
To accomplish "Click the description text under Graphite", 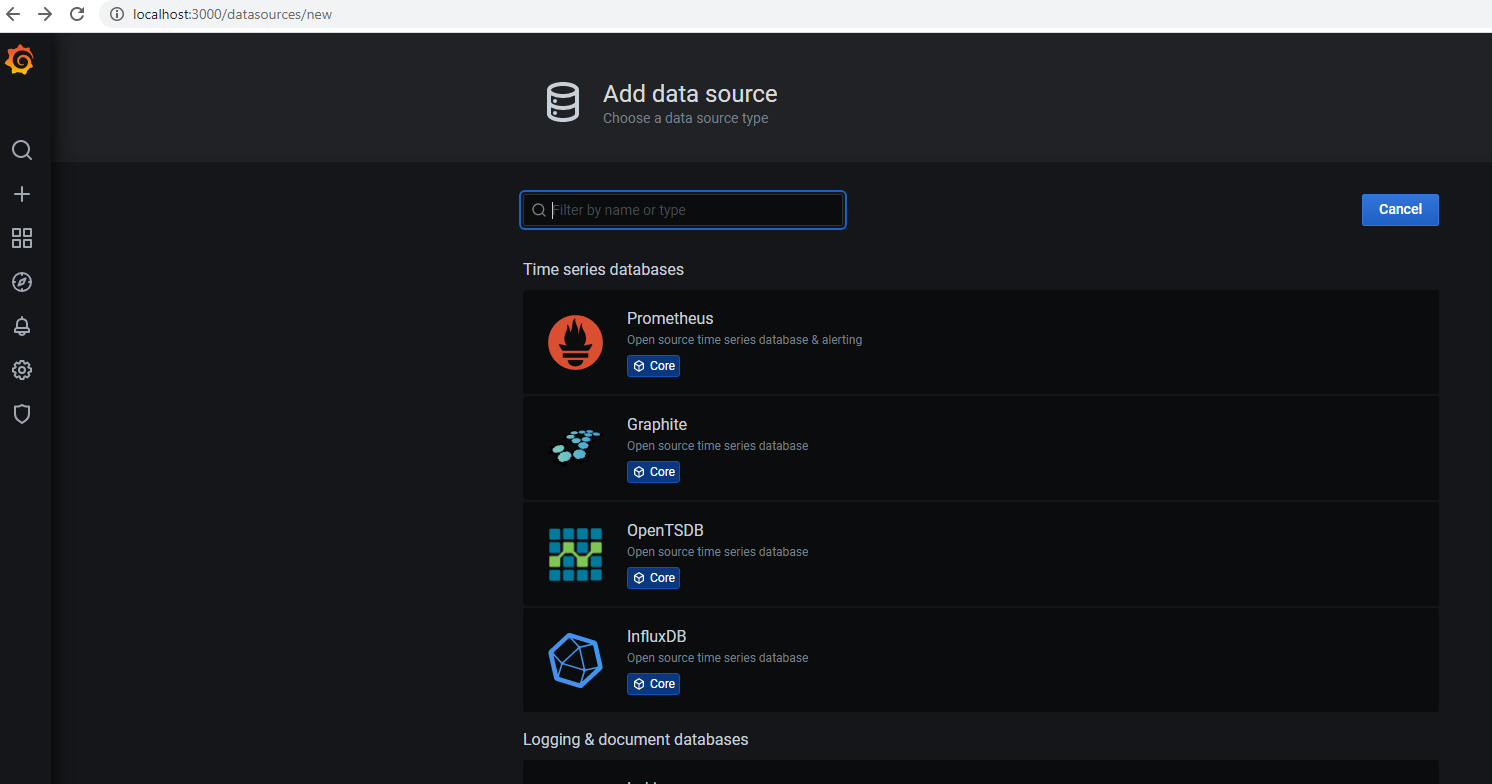I will (717, 446).
